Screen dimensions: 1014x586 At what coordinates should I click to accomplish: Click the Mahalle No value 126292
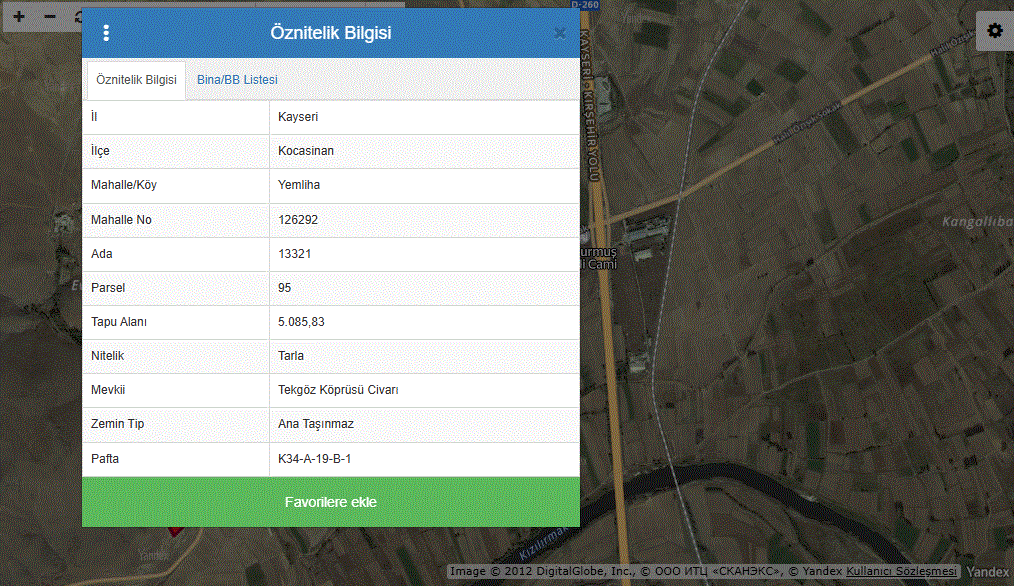click(x=298, y=220)
